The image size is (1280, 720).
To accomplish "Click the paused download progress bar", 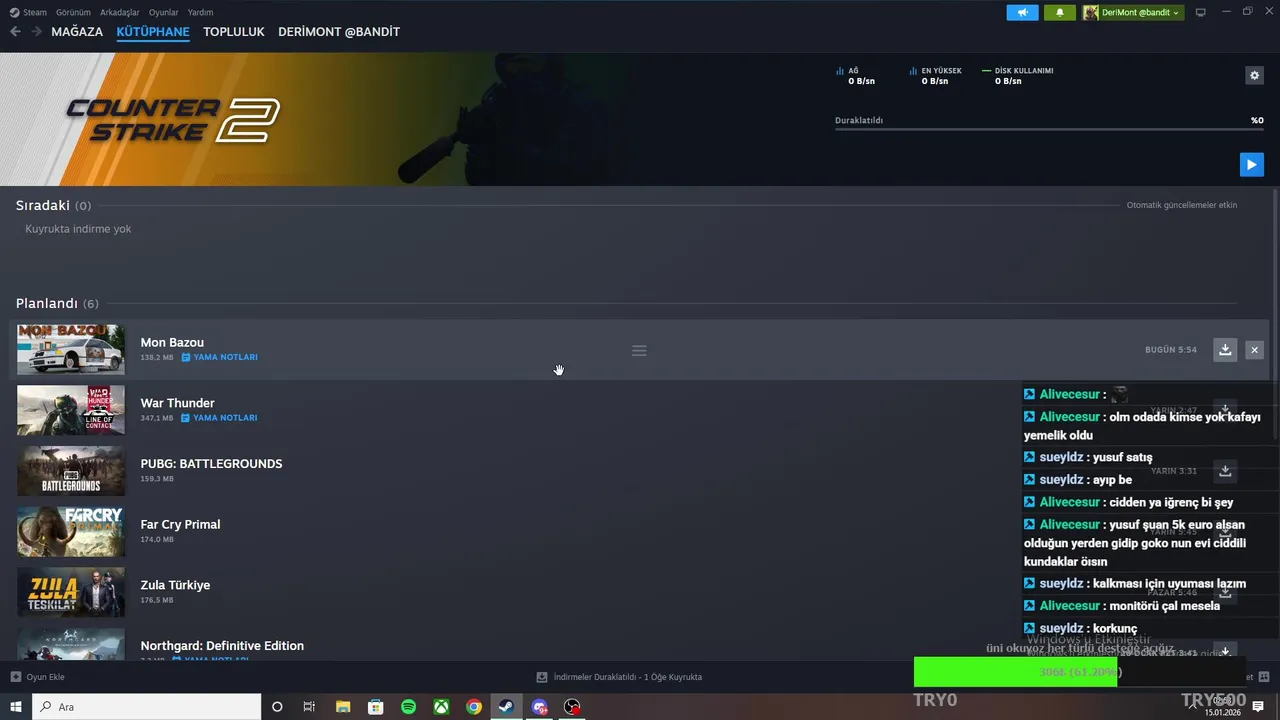I will click(x=1049, y=129).
